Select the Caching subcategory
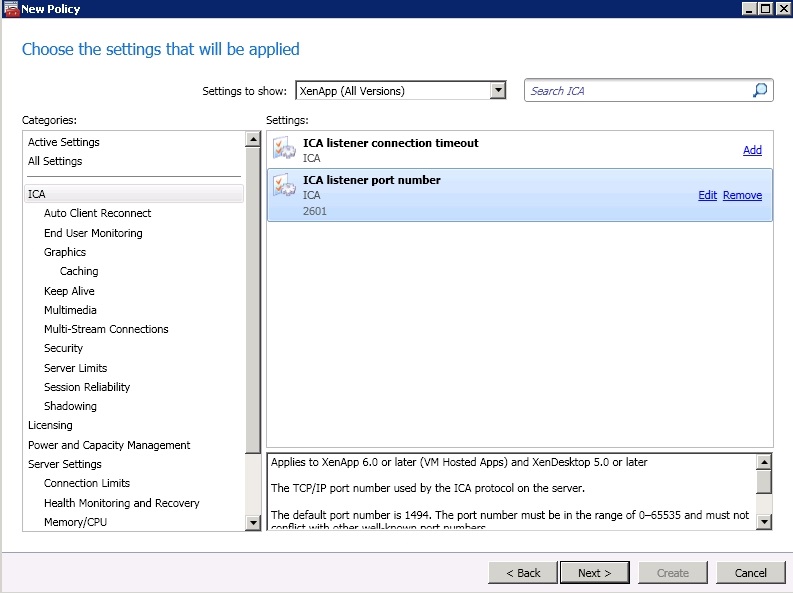The image size is (793, 593). coord(79,271)
